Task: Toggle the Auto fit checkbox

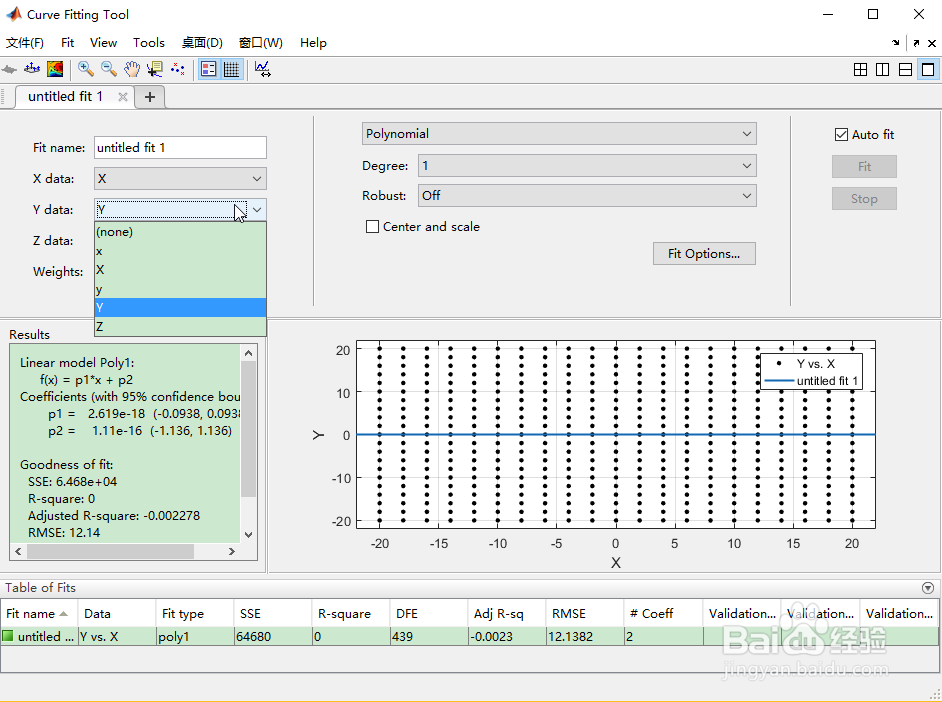Action: [842, 135]
